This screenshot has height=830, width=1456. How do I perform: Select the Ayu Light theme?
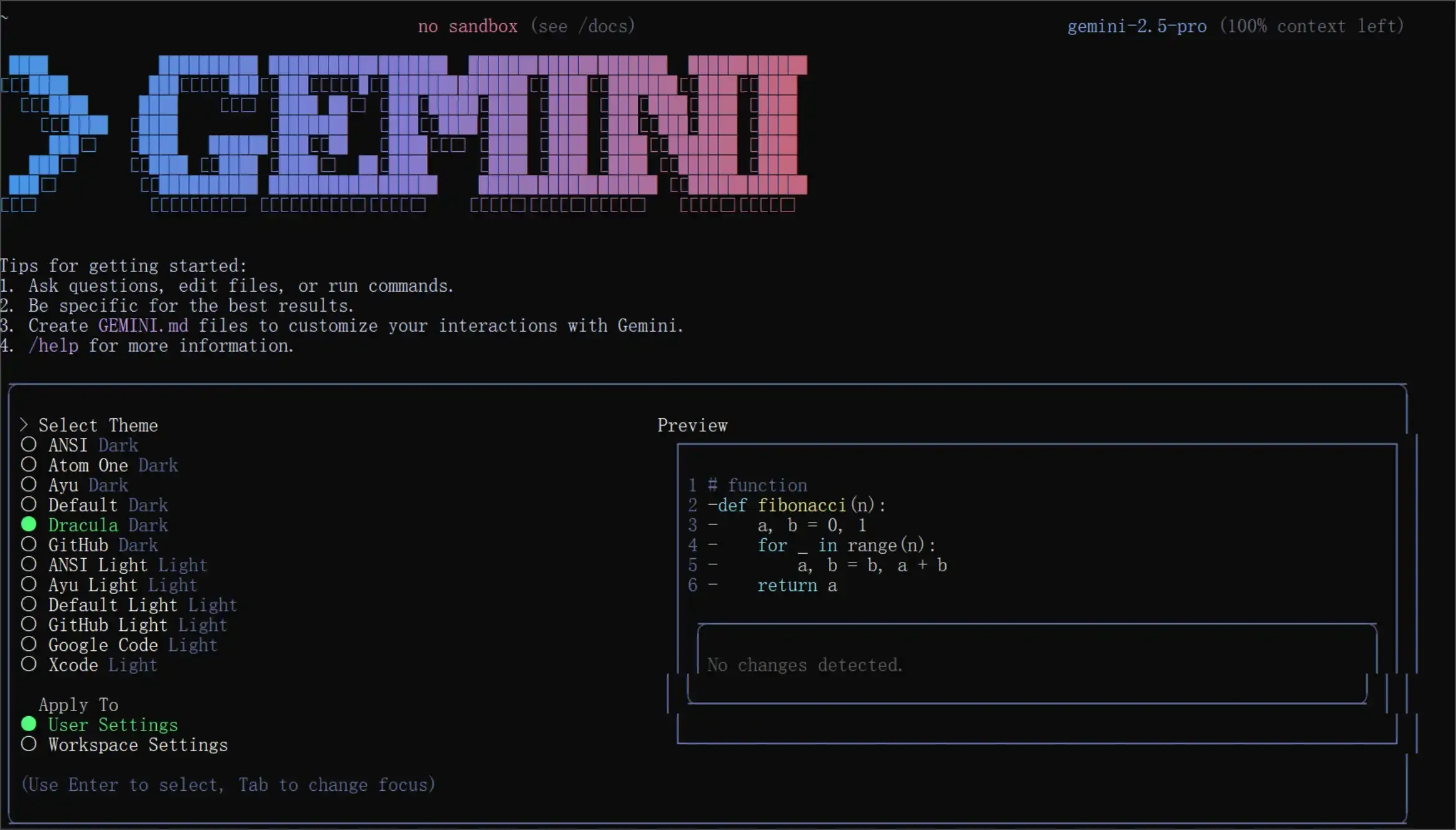tap(29, 584)
